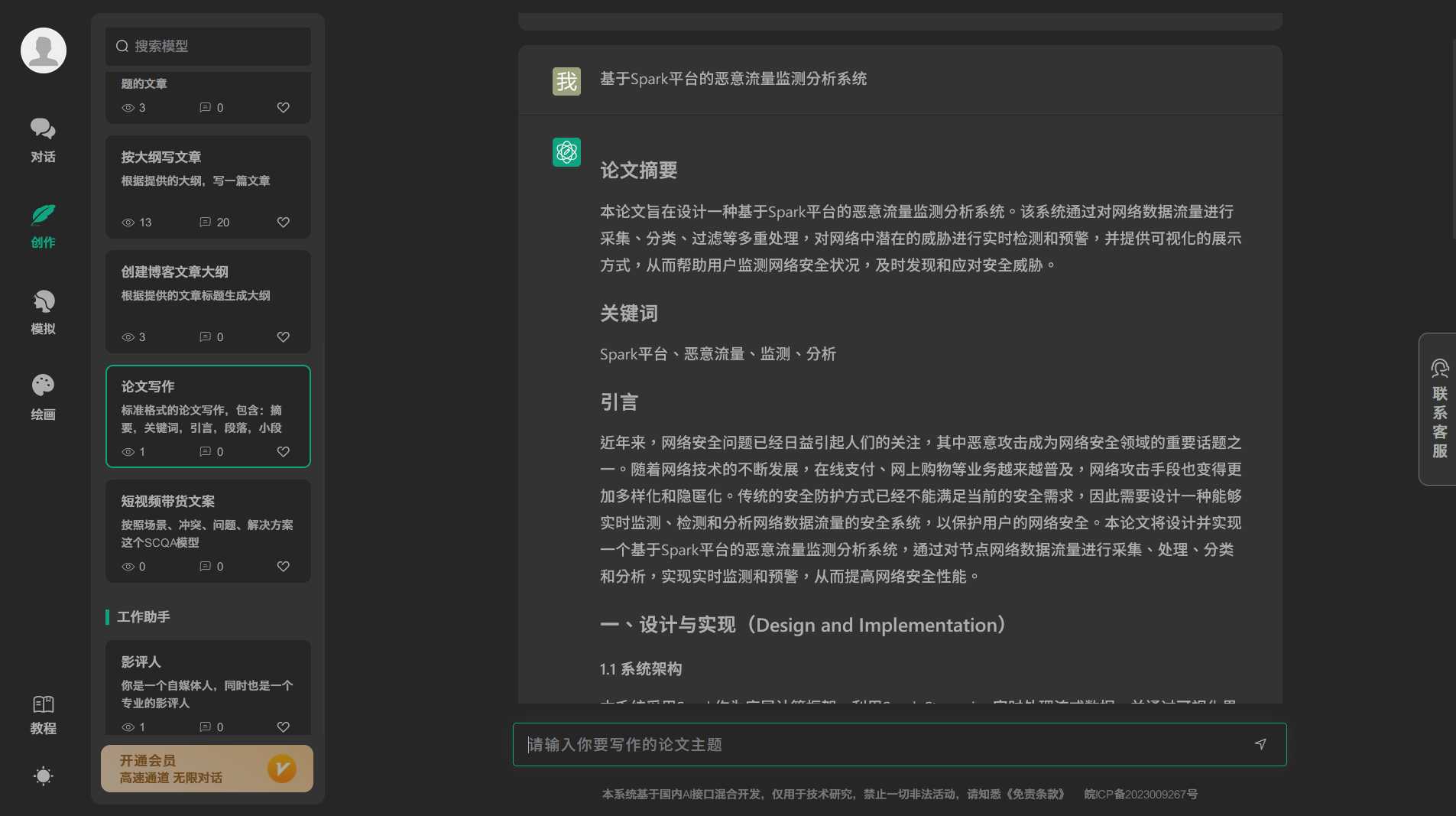Click the keywords line Spark平台、恶意流量、监测、分析
1456x816 pixels.
click(x=718, y=354)
